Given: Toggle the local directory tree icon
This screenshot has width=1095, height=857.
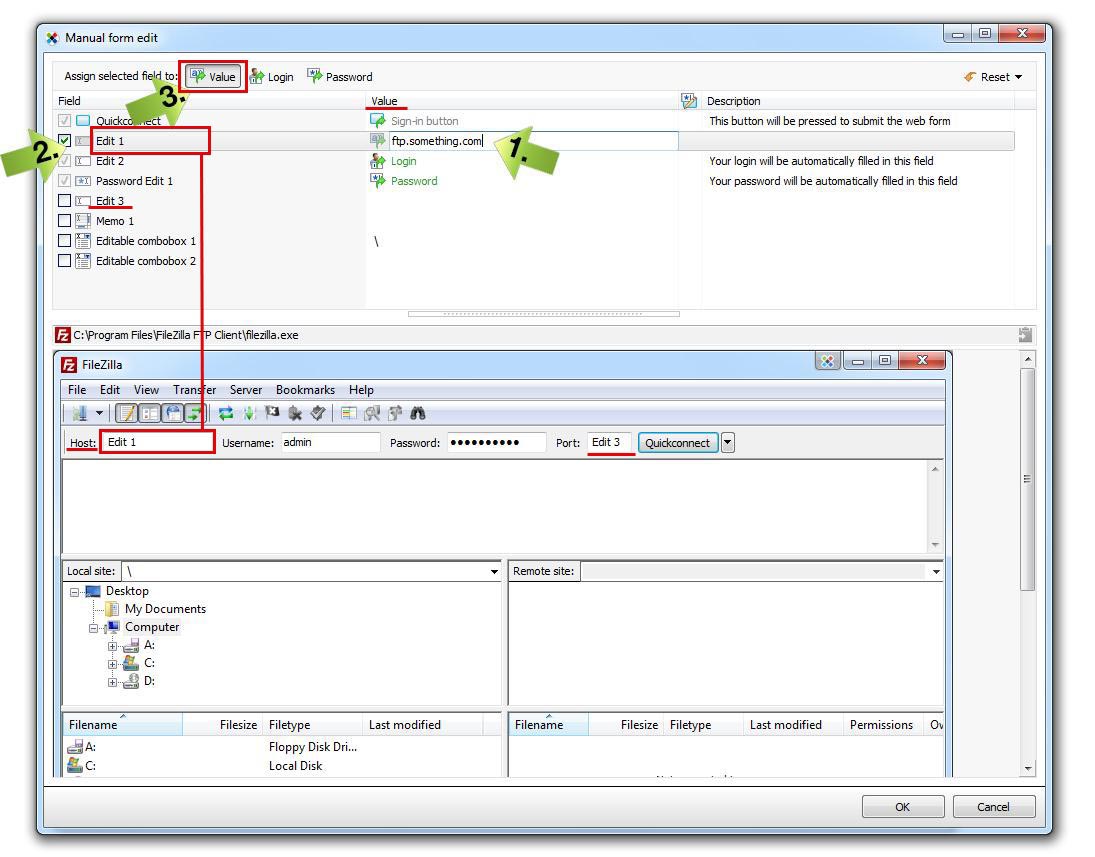Looking at the screenshot, I should point(149,413).
